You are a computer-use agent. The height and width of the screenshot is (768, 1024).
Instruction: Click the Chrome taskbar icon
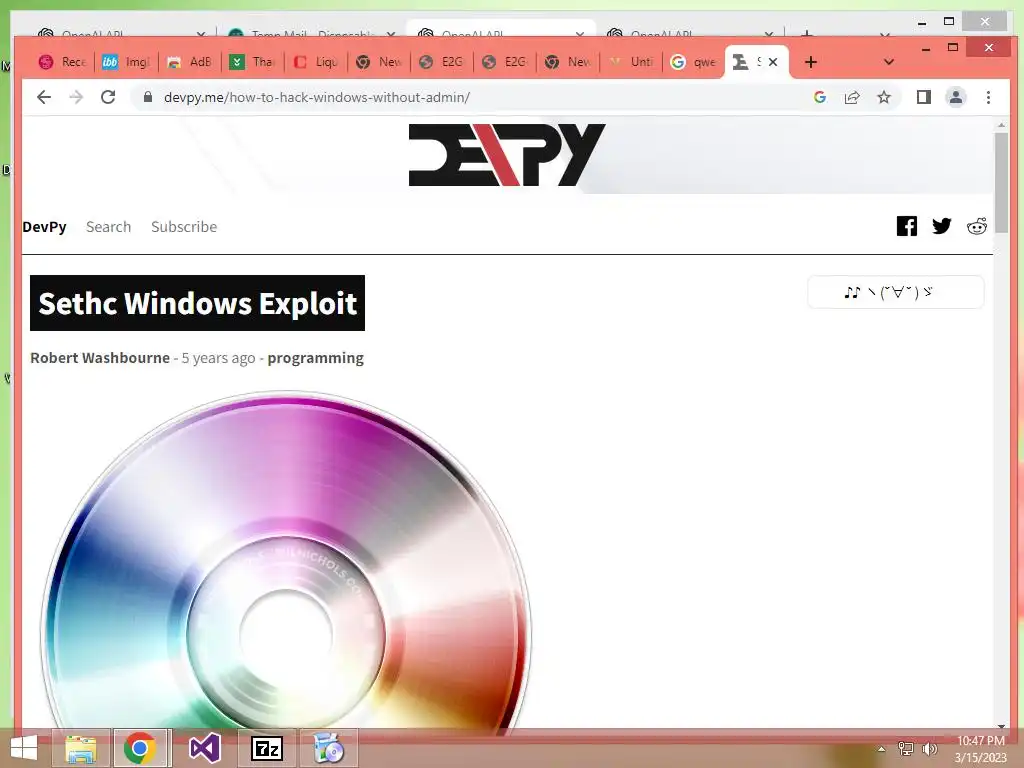pos(140,748)
